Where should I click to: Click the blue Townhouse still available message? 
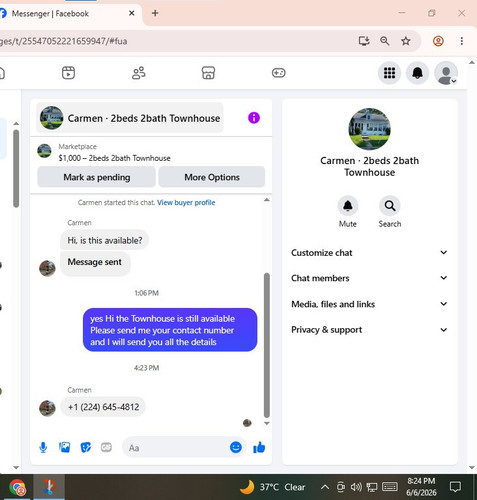click(x=170, y=330)
